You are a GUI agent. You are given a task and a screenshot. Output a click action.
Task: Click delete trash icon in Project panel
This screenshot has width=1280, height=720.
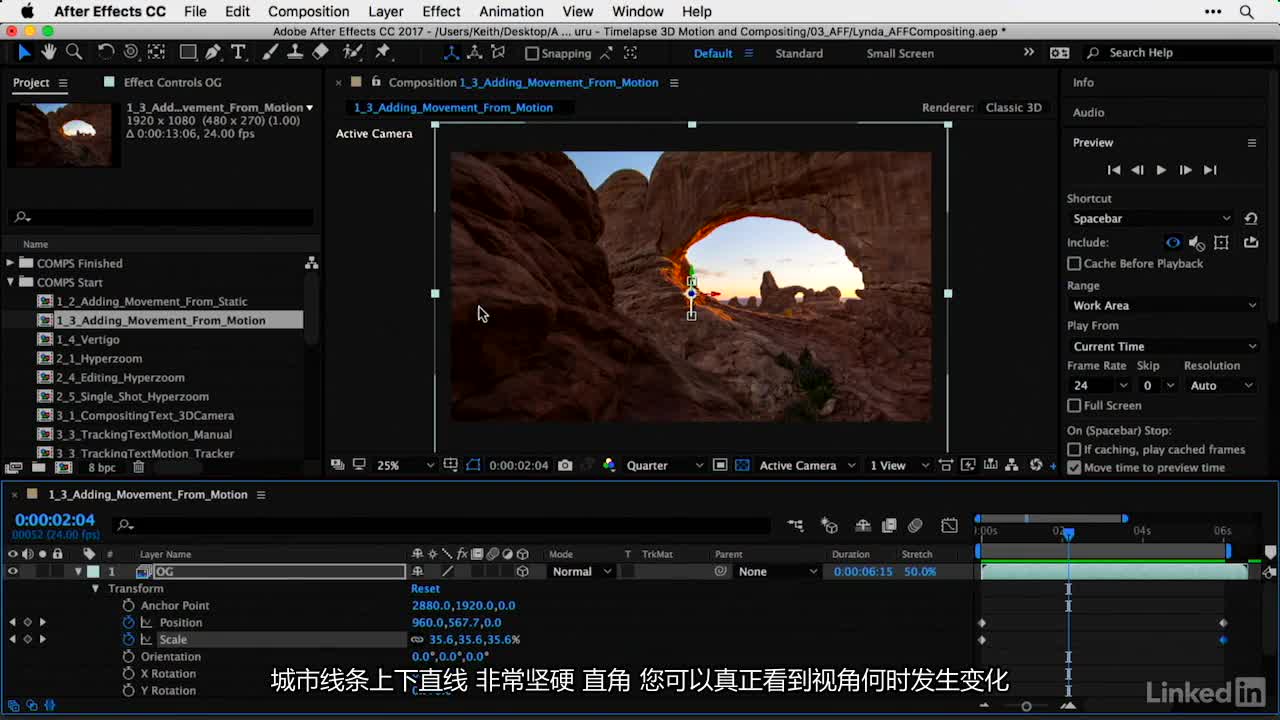139,467
